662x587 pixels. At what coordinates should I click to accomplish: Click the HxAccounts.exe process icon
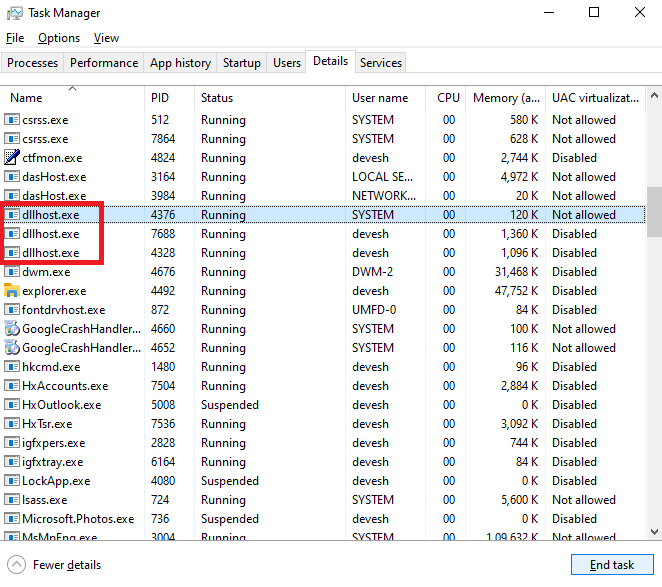[x=12, y=386]
